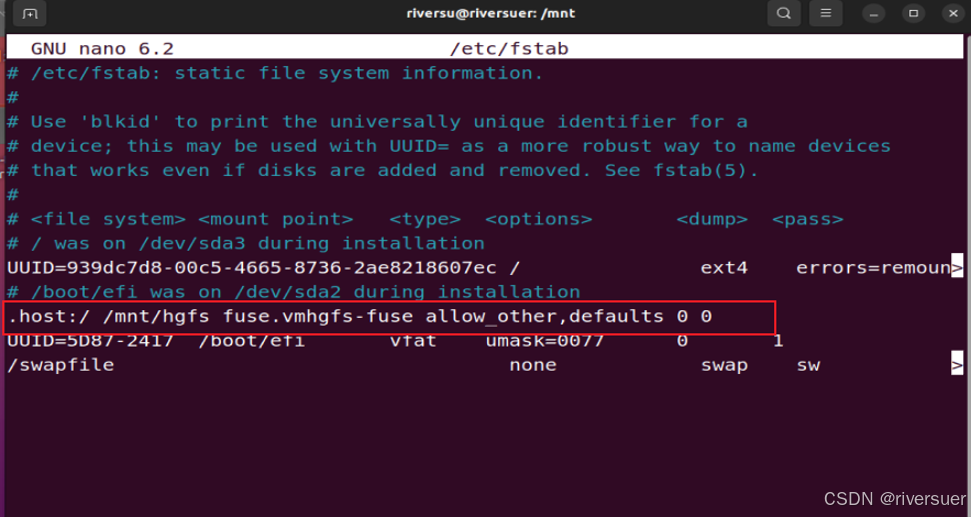Open a new terminal tab
The height and width of the screenshot is (517, 971).
pyautogui.click(x=30, y=14)
